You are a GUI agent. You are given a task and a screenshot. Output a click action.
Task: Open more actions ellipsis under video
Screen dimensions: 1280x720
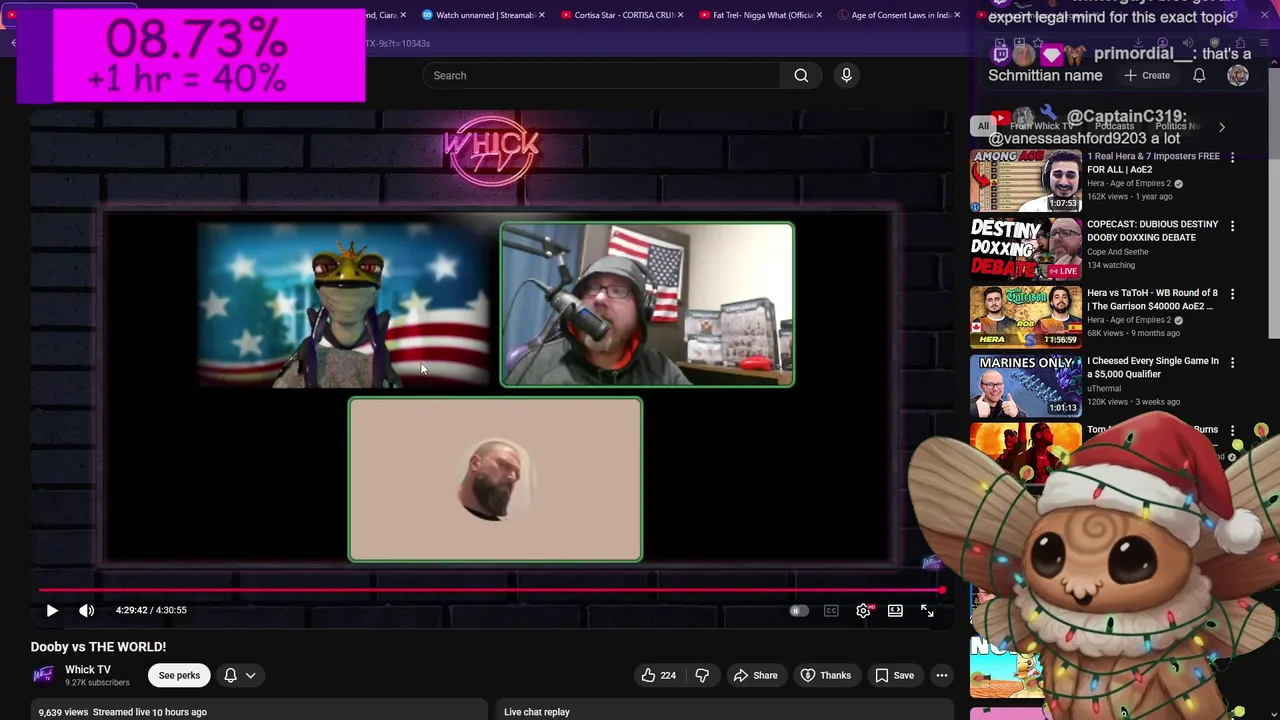[x=941, y=675]
